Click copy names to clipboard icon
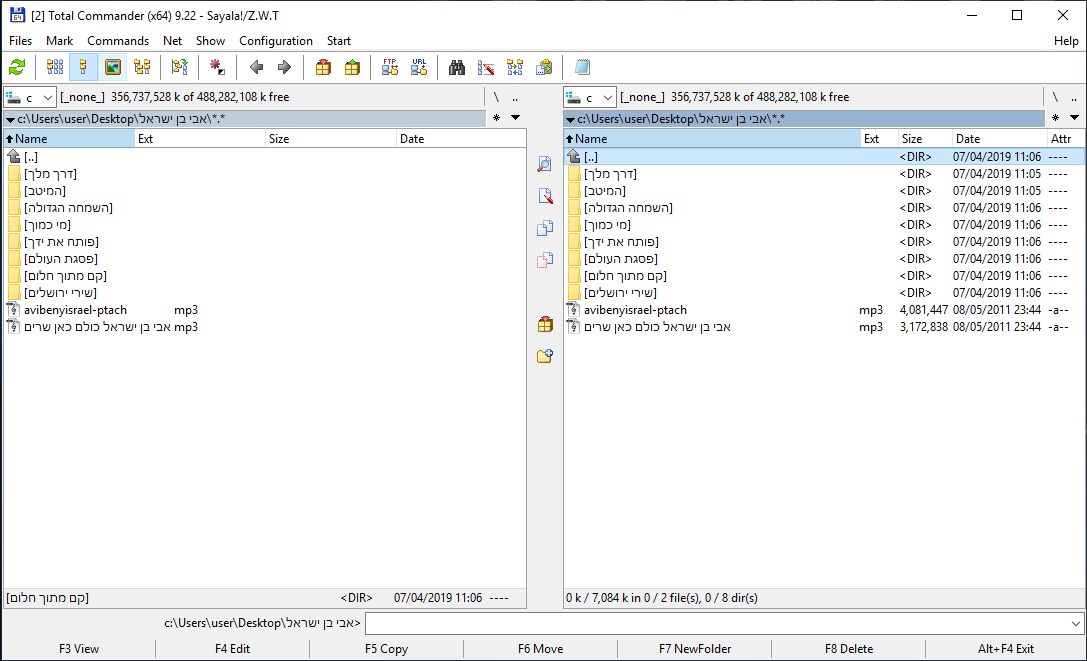The width and height of the screenshot is (1087, 661). (544, 67)
